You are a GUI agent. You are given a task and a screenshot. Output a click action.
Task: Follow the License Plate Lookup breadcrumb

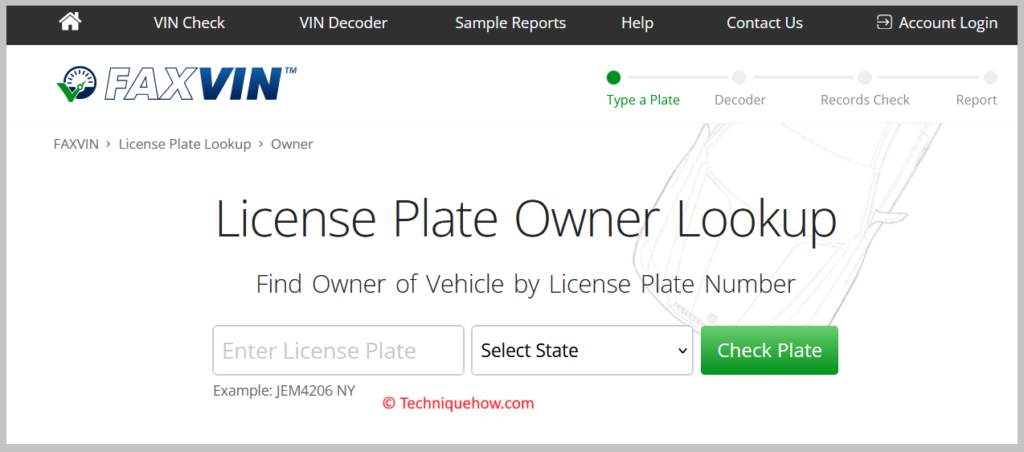click(x=185, y=144)
